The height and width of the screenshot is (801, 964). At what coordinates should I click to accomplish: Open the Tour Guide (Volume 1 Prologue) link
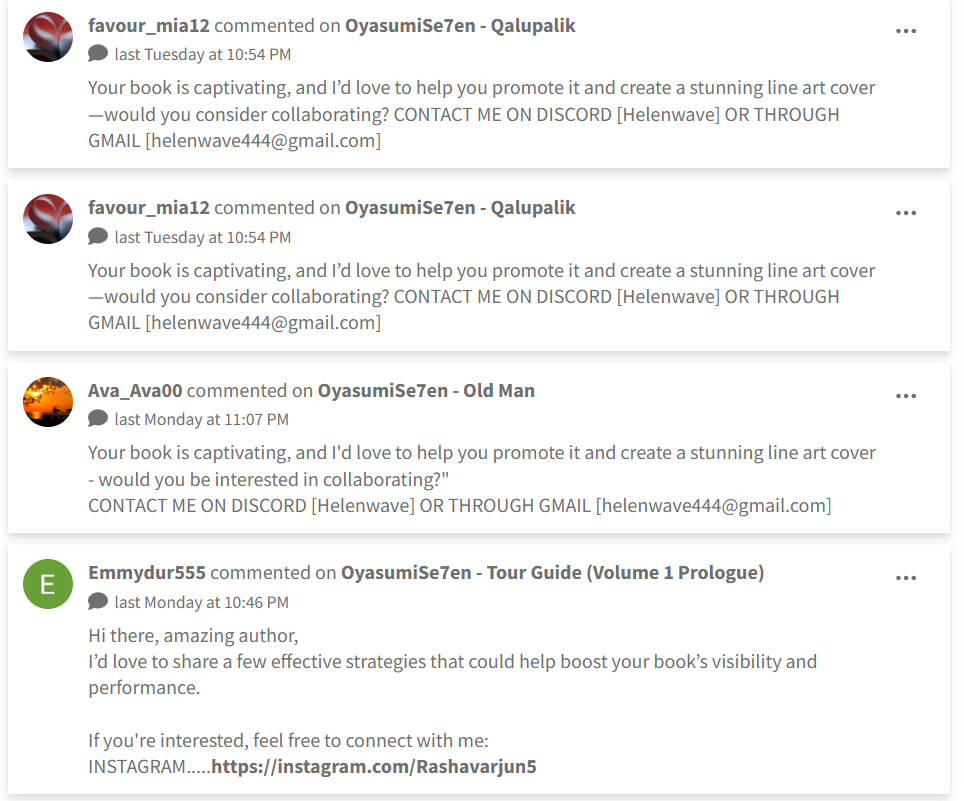tap(552, 573)
